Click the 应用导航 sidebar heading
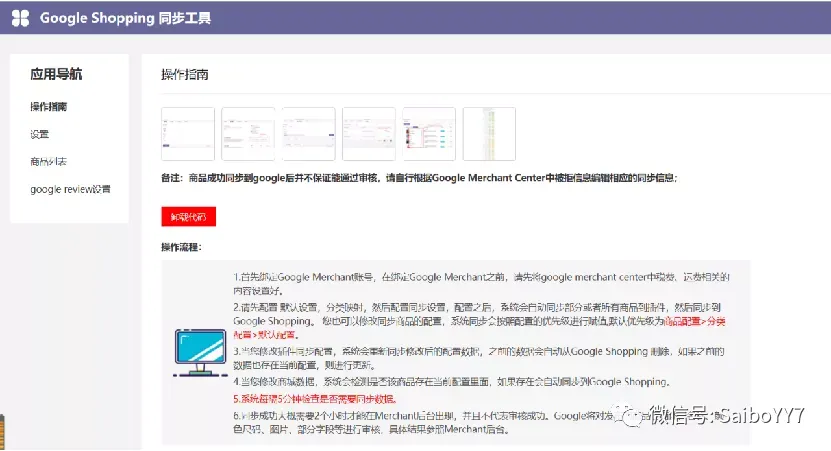This screenshot has height=451, width=831. click(56, 74)
